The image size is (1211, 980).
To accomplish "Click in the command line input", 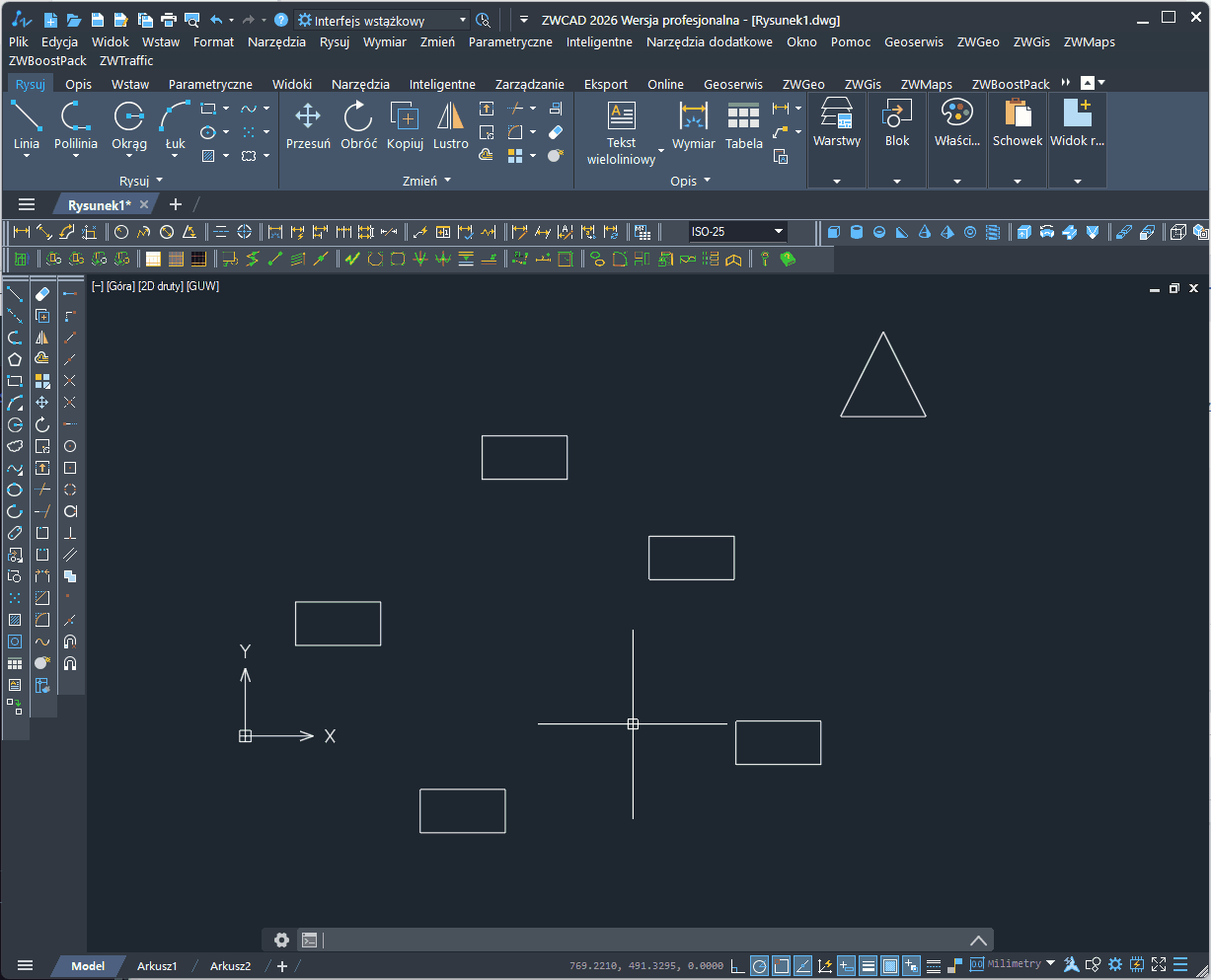I will click(642, 941).
